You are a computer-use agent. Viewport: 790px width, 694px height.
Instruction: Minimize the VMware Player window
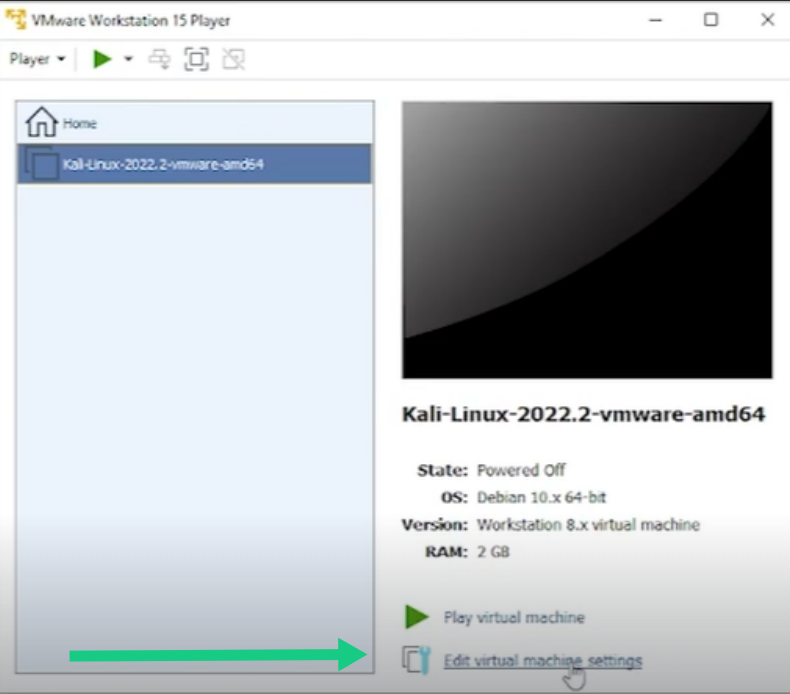(655, 20)
